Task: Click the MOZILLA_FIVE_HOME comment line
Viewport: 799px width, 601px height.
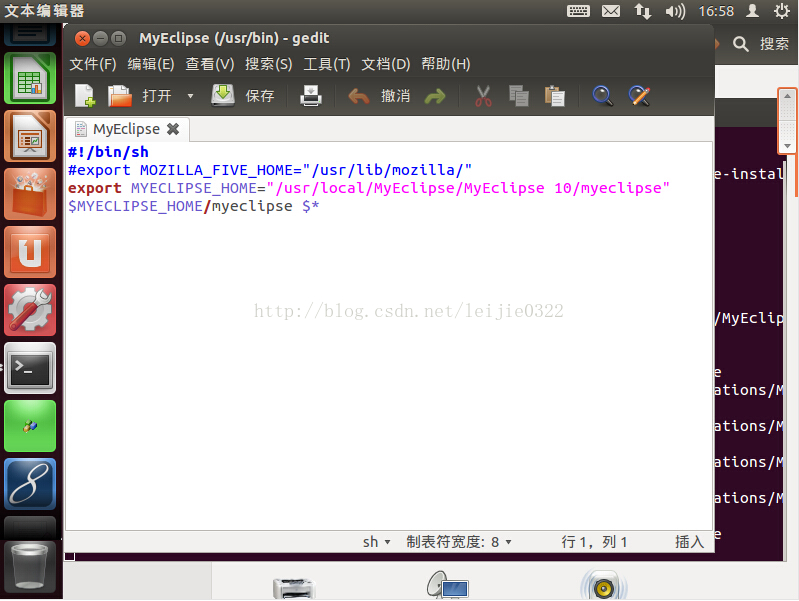Action: (270, 170)
